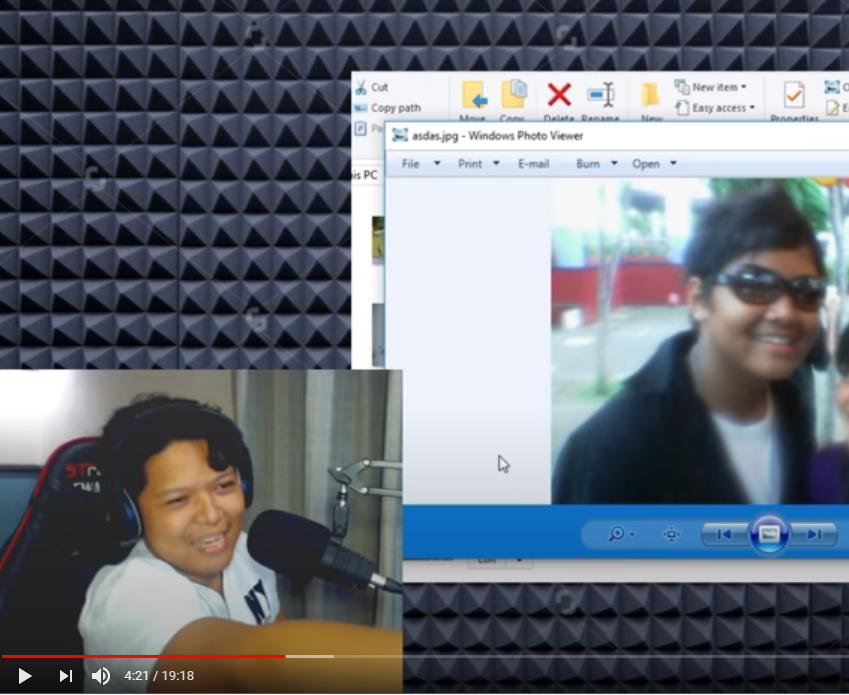This screenshot has width=849, height=695.
Task: Open the Open menu in Photo Viewer
Action: 646,163
